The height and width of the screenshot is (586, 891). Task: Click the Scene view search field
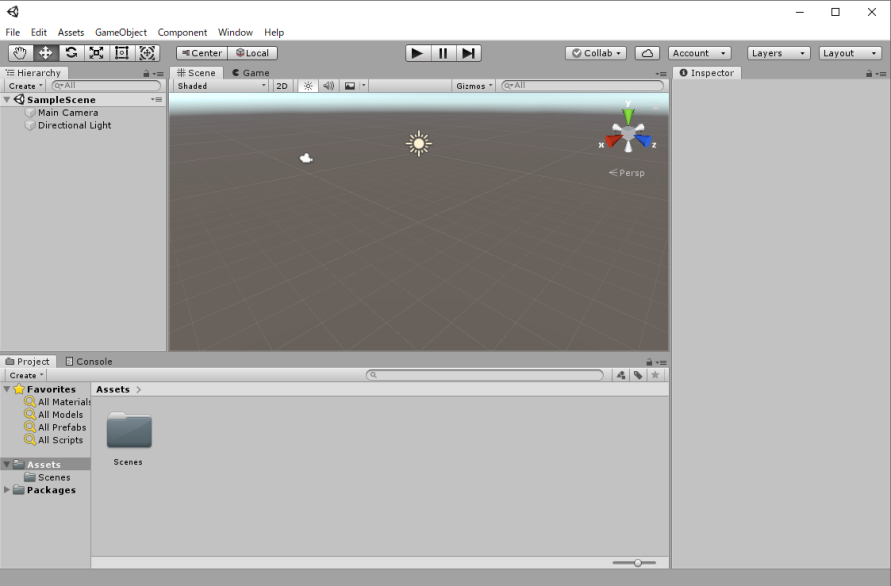pyautogui.click(x=582, y=85)
